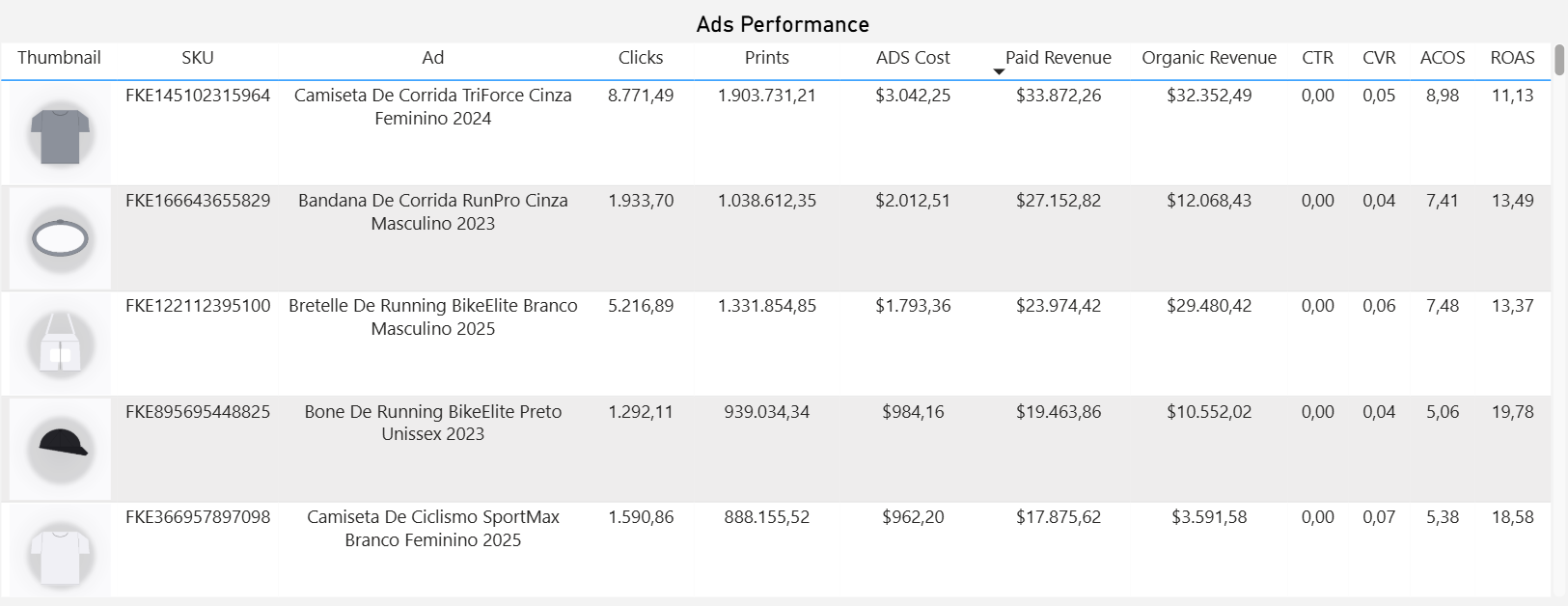The height and width of the screenshot is (606, 1568).
Task: Click the Thumbnail column header
Action: point(60,58)
